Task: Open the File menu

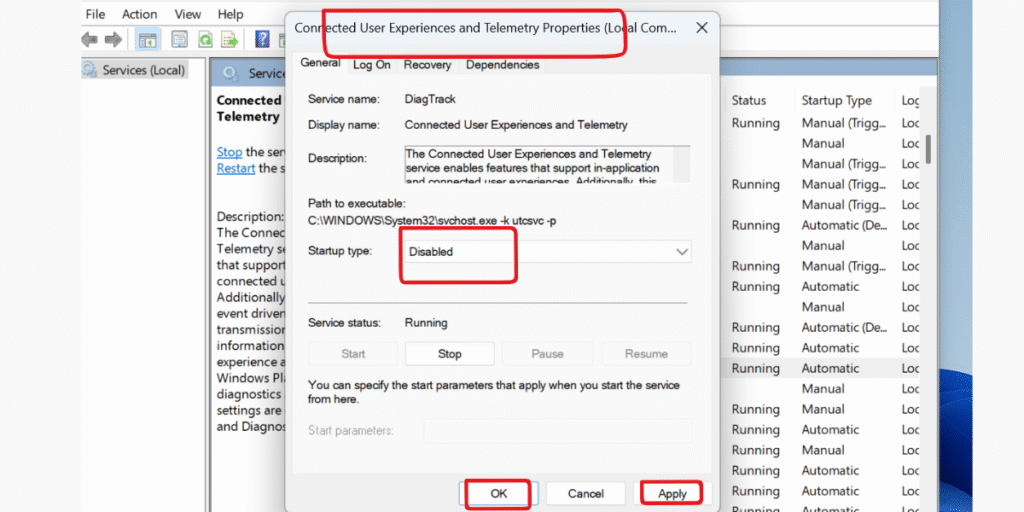Action: tap(95, 14)
